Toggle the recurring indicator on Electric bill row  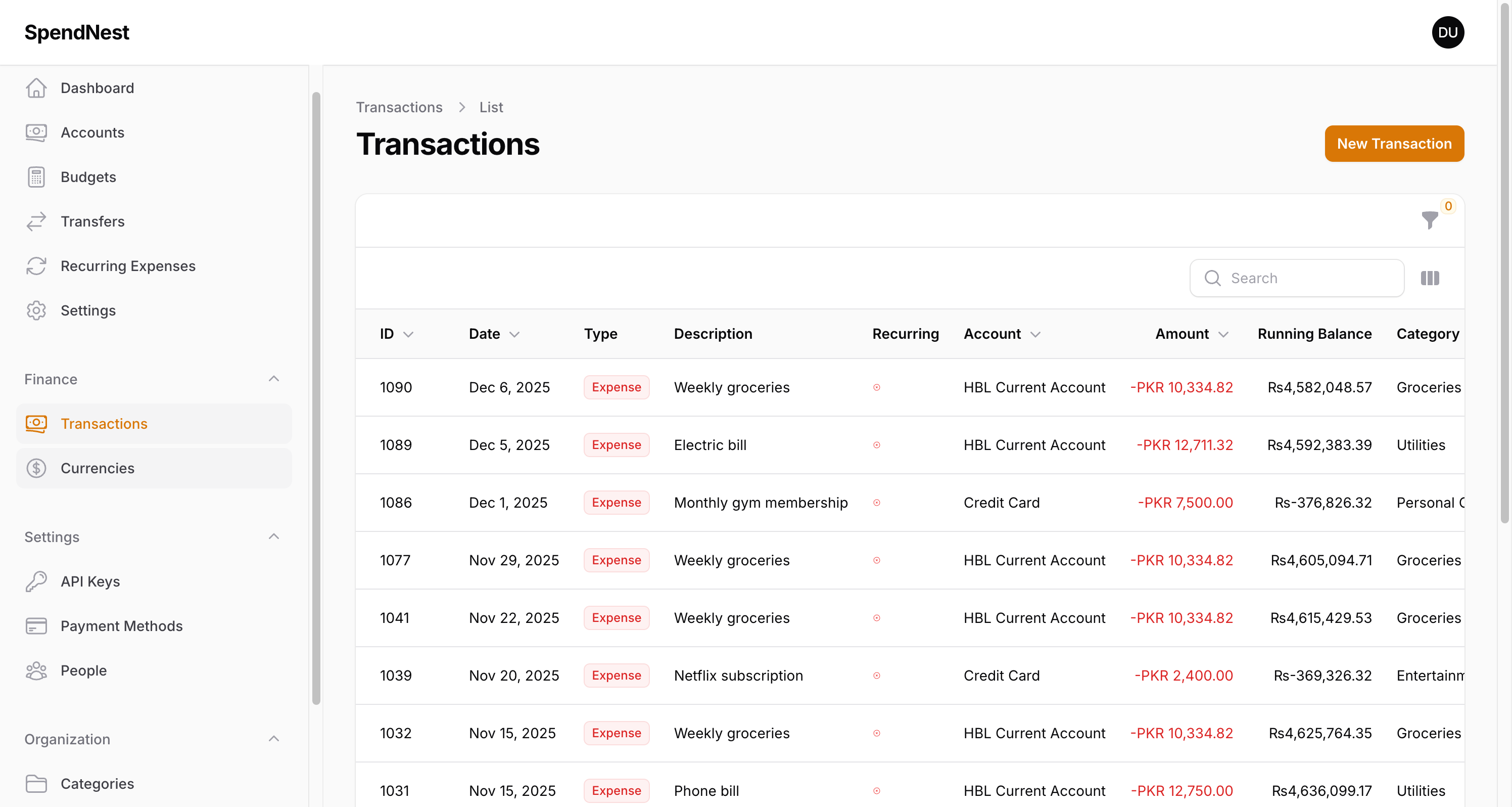coord(877,445)
